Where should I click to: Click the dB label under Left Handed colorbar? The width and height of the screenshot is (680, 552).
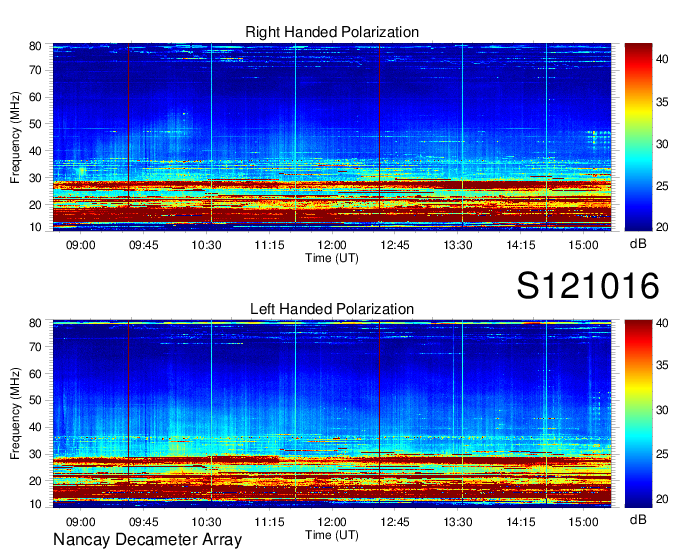[638, 519]
